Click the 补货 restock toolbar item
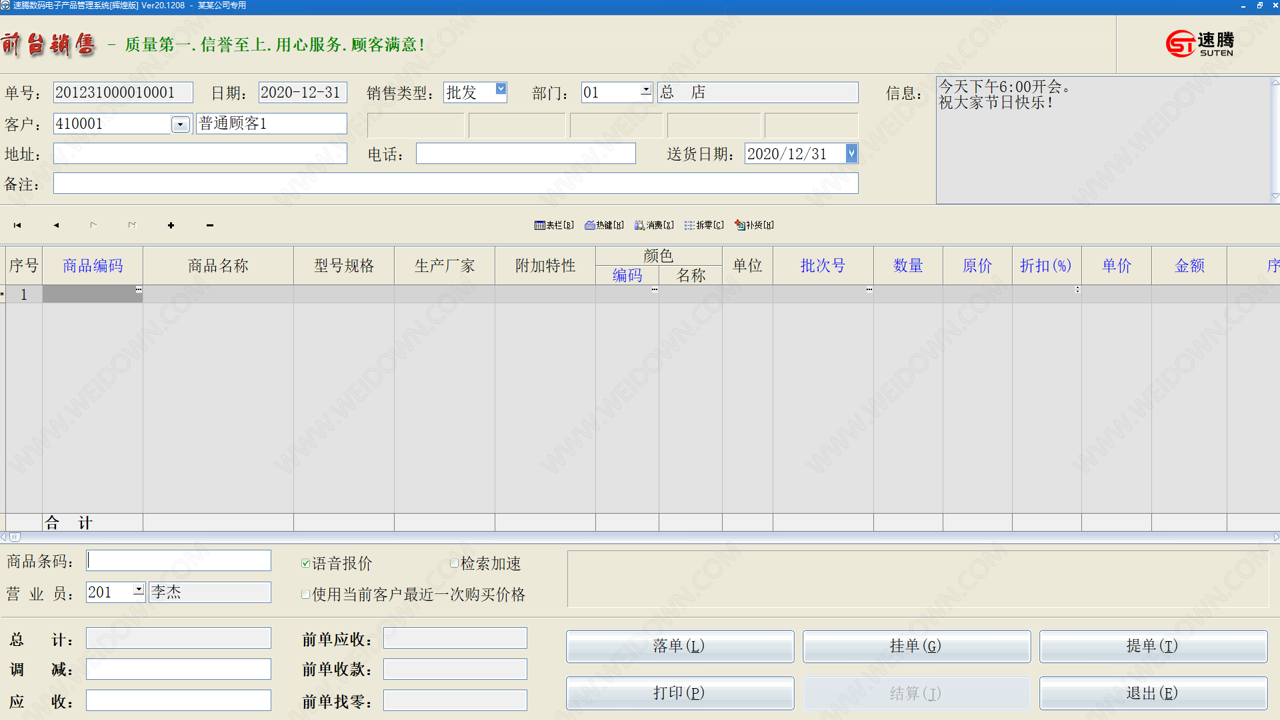This screenshot has width=1280, height=720. [754, 225]
